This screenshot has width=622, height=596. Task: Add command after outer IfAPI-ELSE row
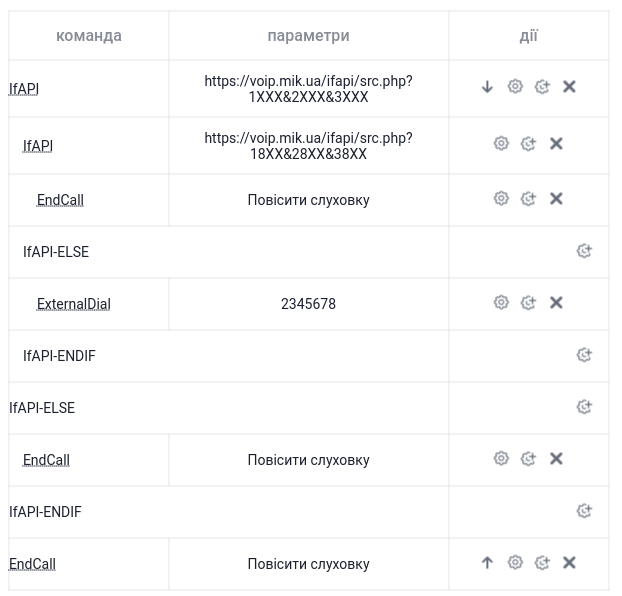[x=584, y=407]
